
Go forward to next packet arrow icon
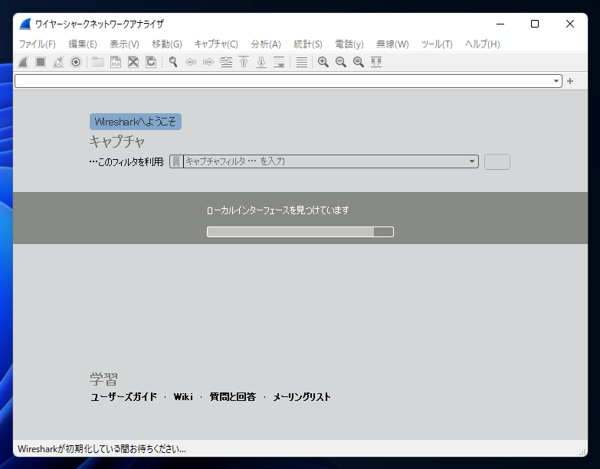point(208,62)
